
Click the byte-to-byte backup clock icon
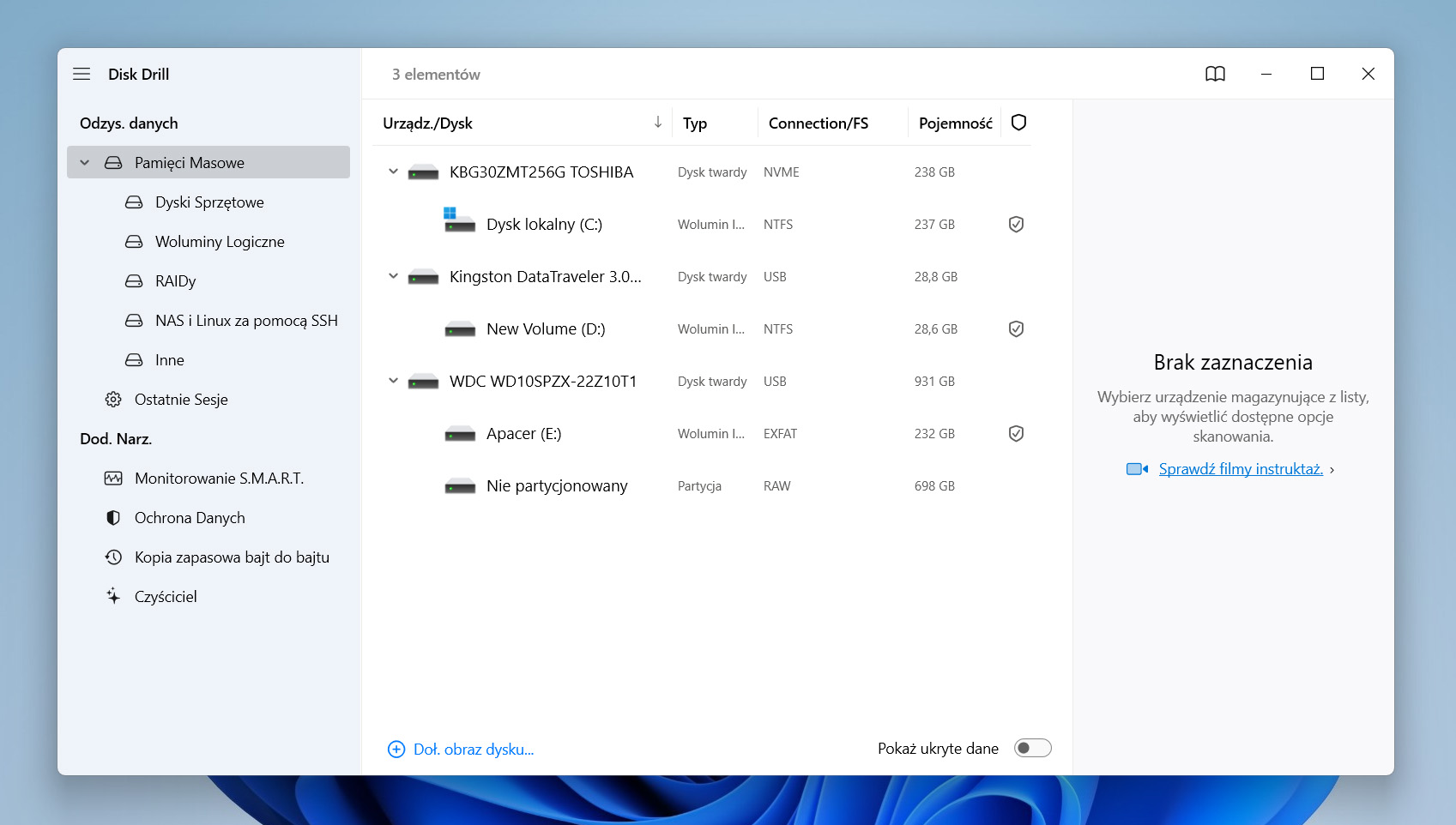coord(113,557)
